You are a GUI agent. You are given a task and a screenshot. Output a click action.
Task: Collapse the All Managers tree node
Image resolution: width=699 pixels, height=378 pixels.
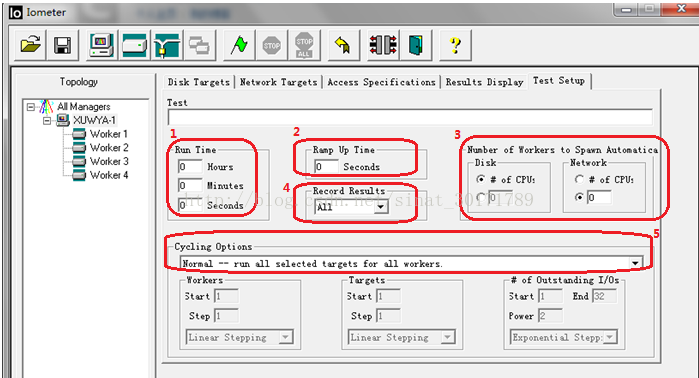30,107
